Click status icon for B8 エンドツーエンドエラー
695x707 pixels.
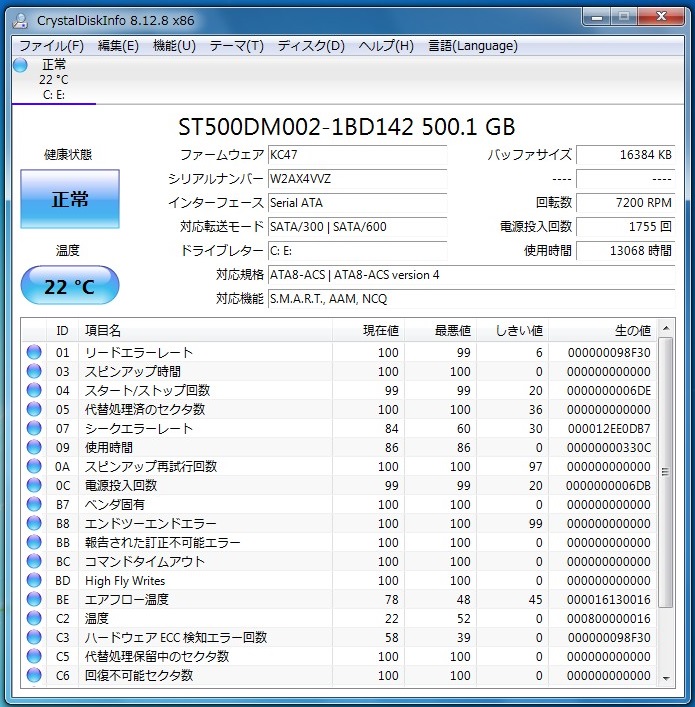(x=34, y=523)
